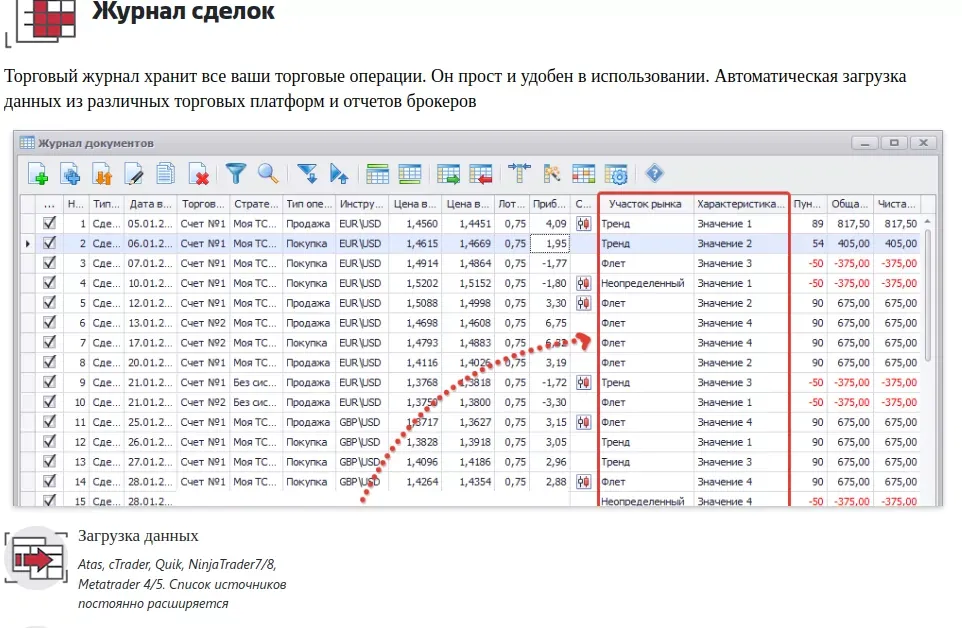This screenshot has height=628, width=962.
Task: Click the delete document icon with red X
Action: pyautogui.click(x=198, y=174)
